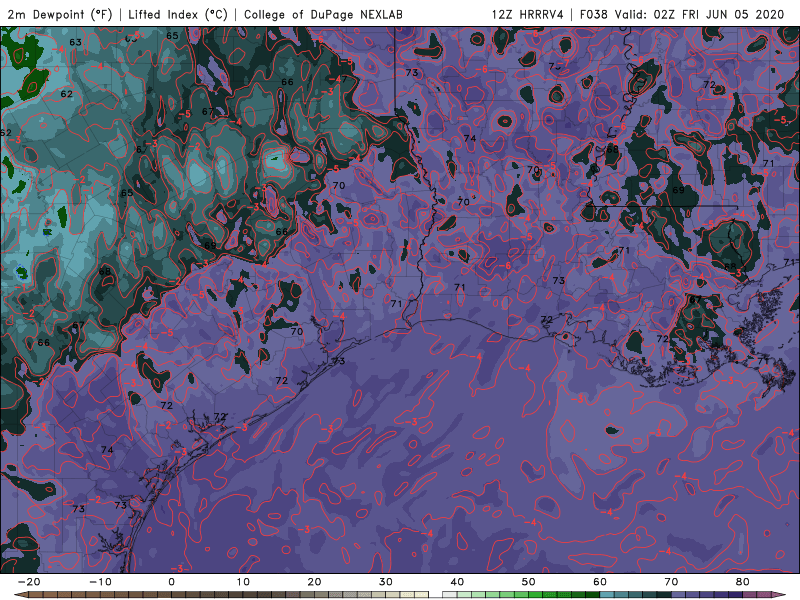The height and width of the screenshot is (600, 800).
Task: Click the "60" color scale label
Action: pos(600,582)
